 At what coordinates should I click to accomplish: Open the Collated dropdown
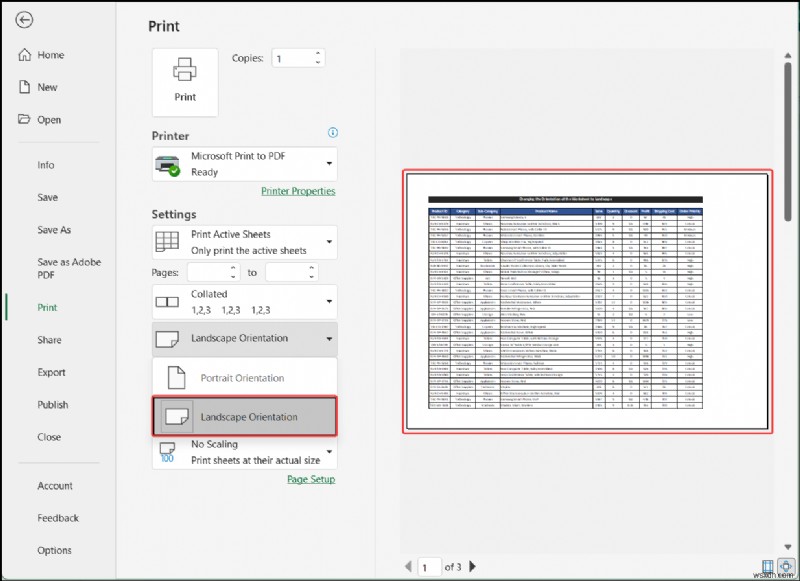[331, 301]
